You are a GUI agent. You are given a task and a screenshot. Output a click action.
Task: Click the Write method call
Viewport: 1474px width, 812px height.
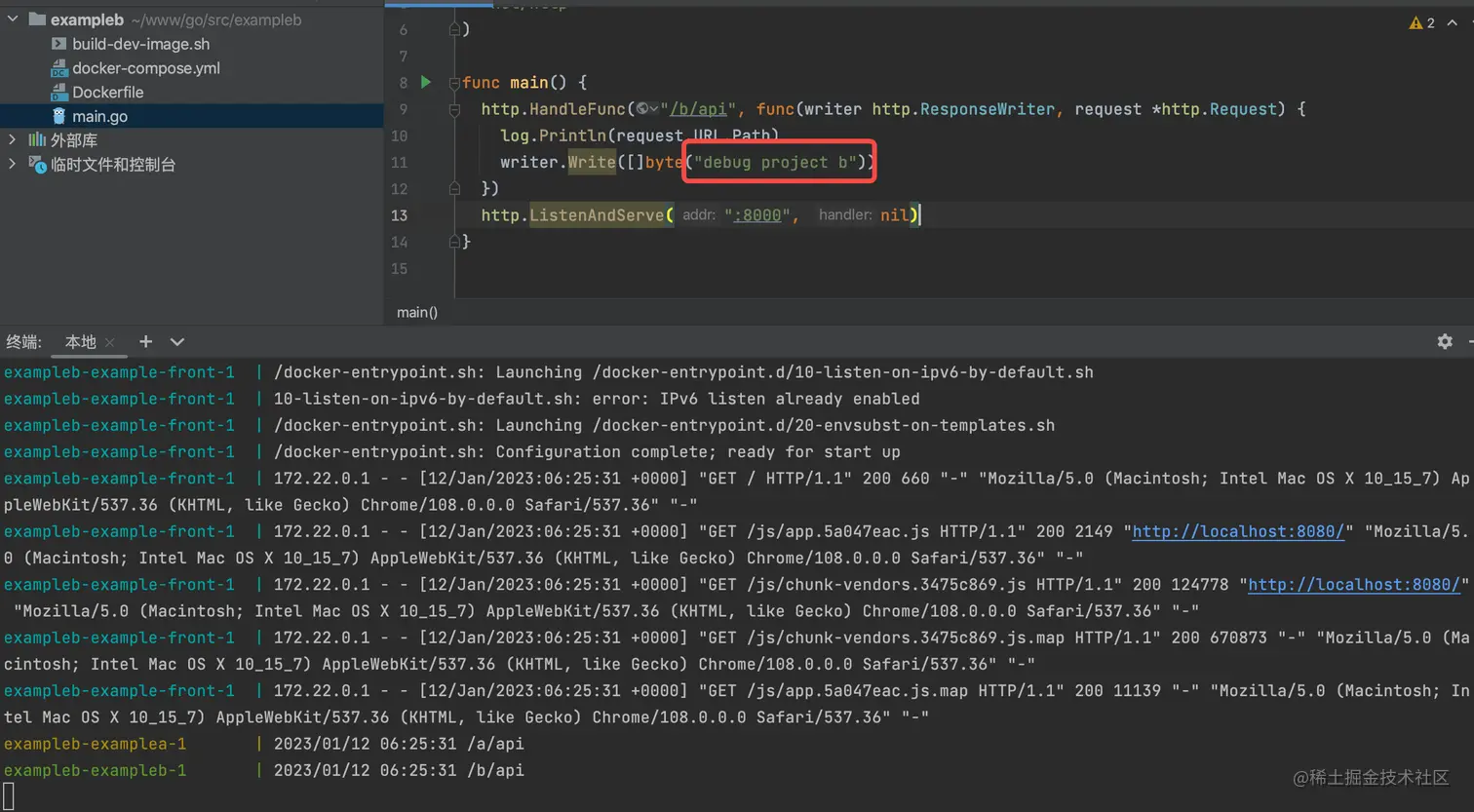click(592, 162)
